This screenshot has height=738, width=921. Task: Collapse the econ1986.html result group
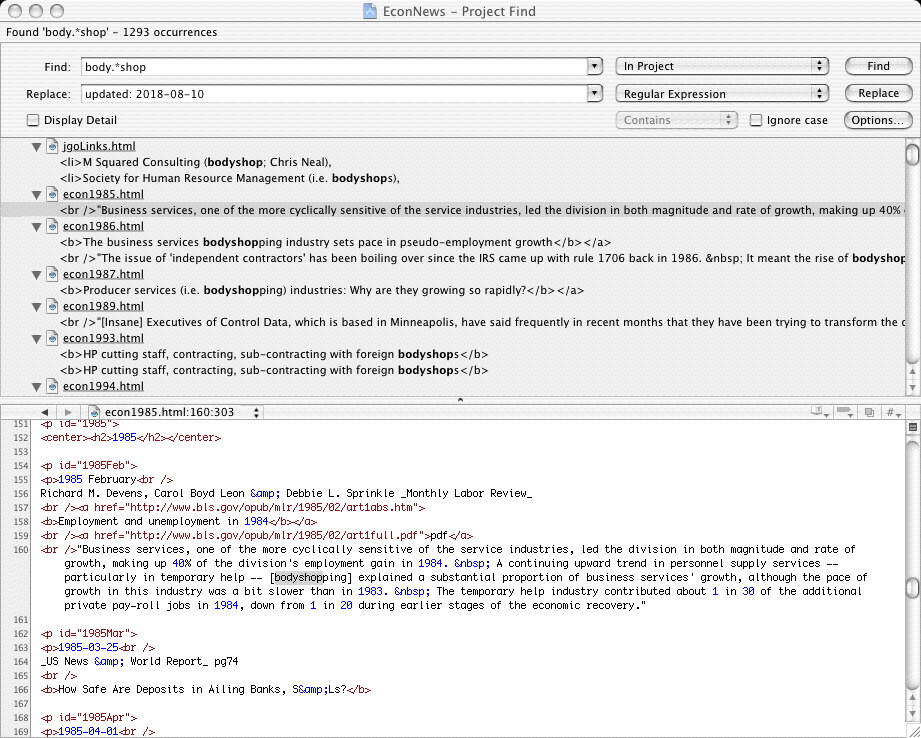[x=36, y=227]
